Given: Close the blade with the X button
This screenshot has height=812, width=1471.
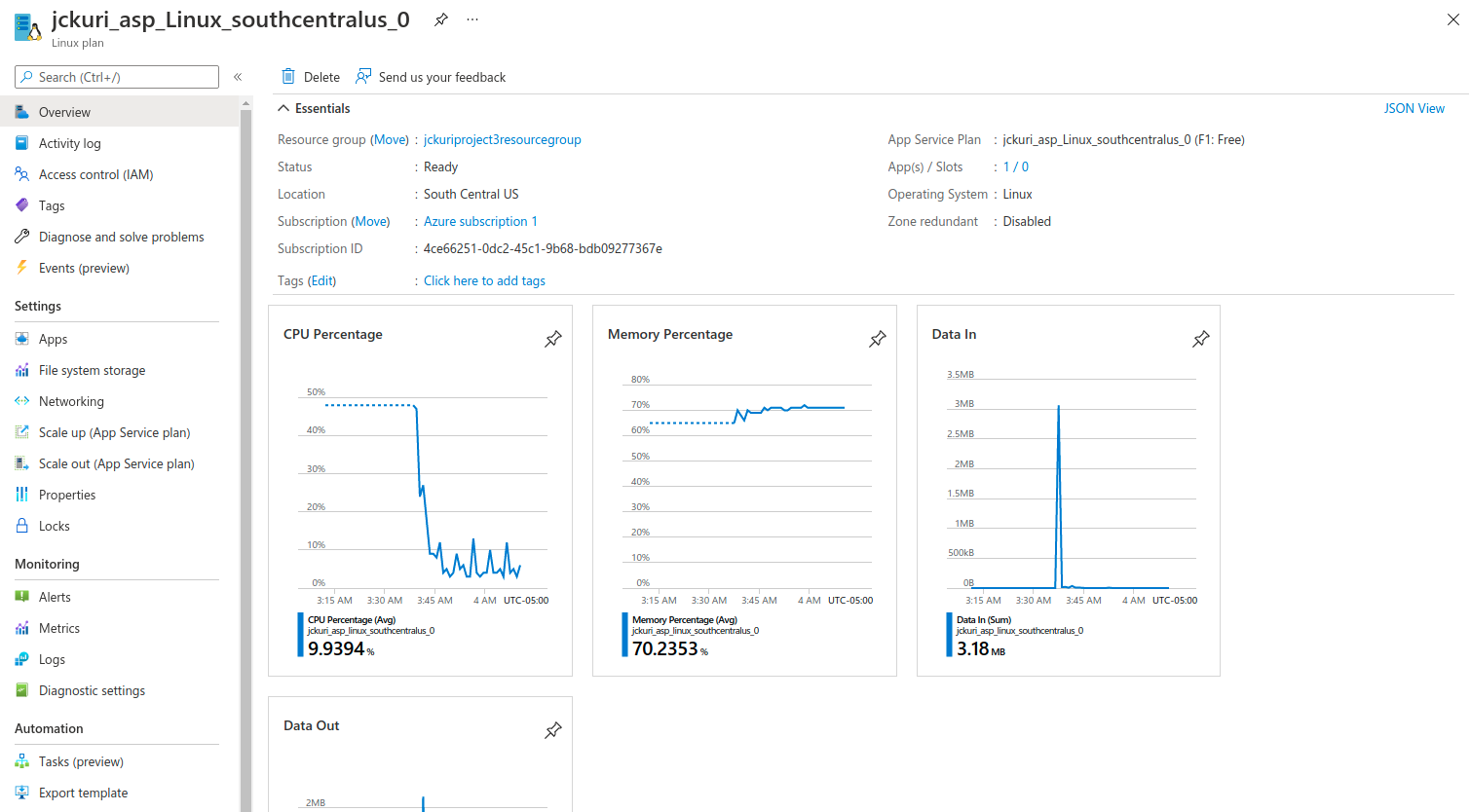Looking at the screenshot, I should (x=1452, y=19).
